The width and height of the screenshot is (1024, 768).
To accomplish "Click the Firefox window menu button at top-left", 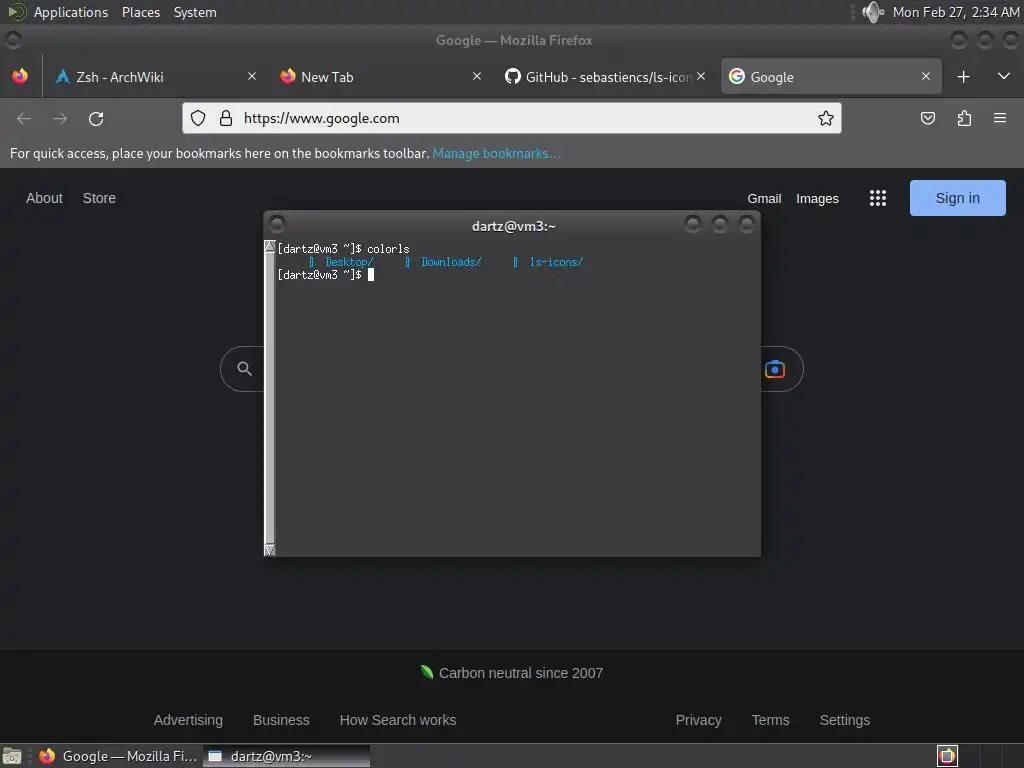I will tap(12, 40).
